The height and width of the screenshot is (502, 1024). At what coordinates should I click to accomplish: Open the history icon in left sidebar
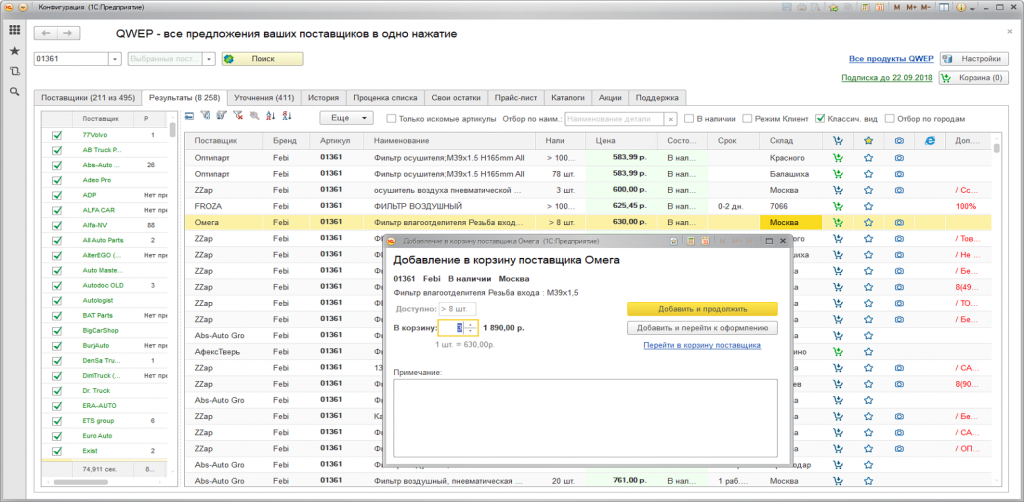14,71
